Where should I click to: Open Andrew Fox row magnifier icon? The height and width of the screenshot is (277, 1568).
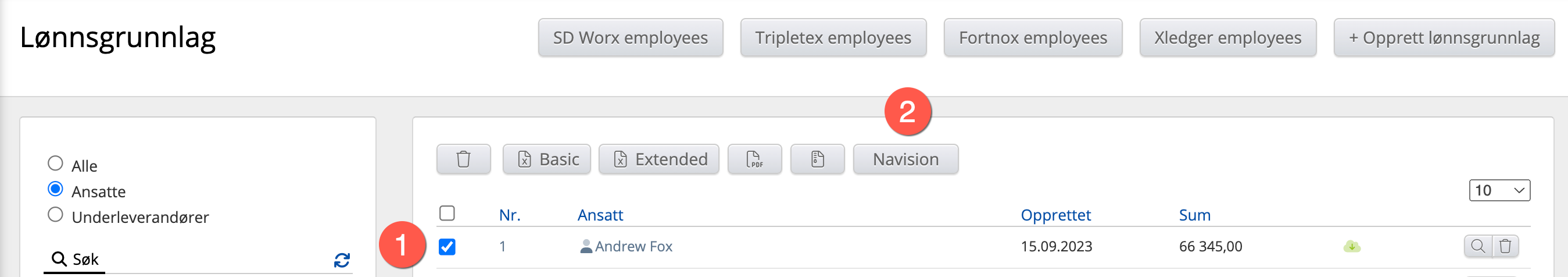tap(1477, 247)
